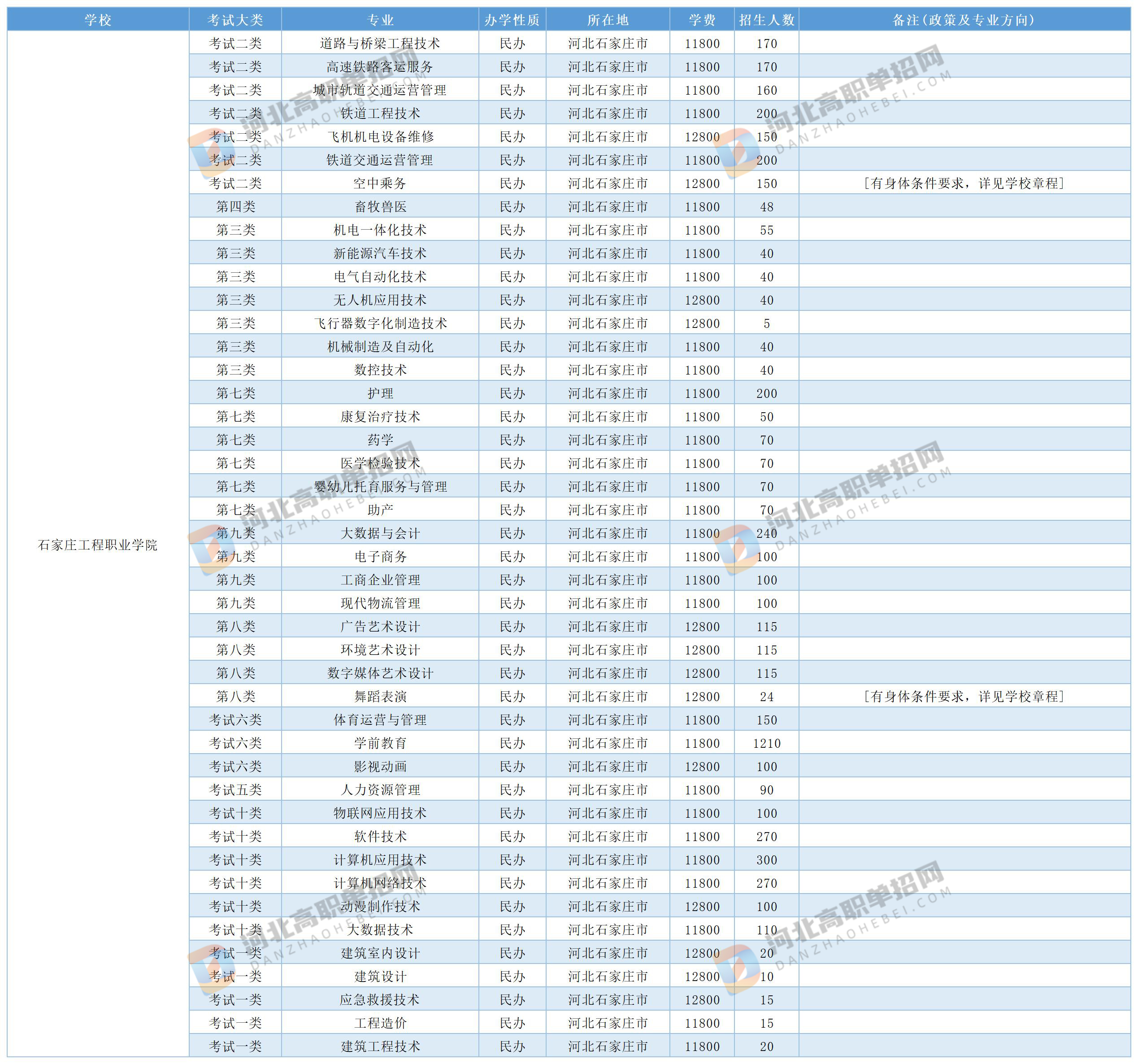Select the 铁道交通运营管理 cell
Screen dimensions: 1138x1064
(x=380, y=160)
